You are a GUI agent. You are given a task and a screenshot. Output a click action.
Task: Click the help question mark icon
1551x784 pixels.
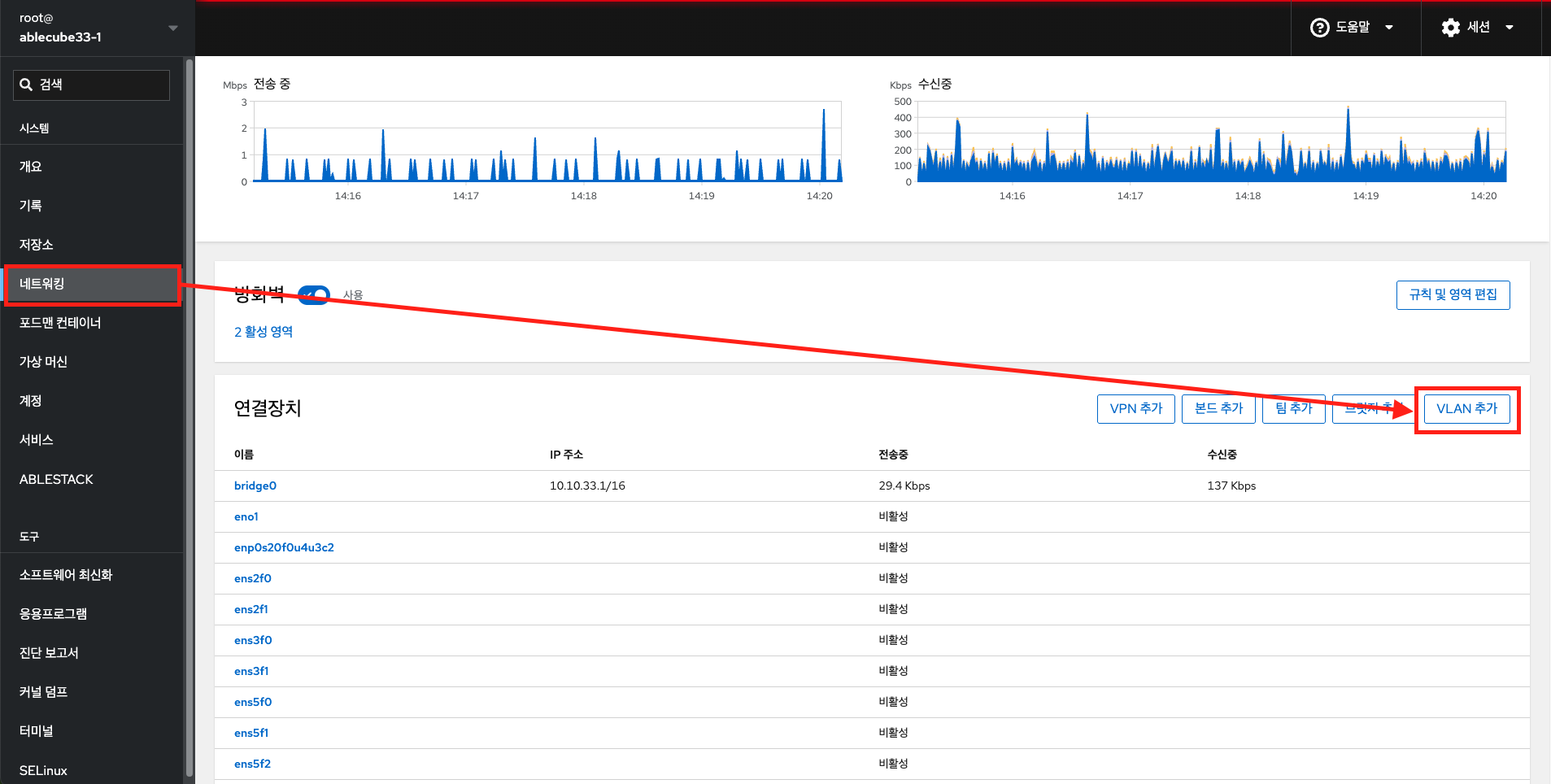[1319, 28]
